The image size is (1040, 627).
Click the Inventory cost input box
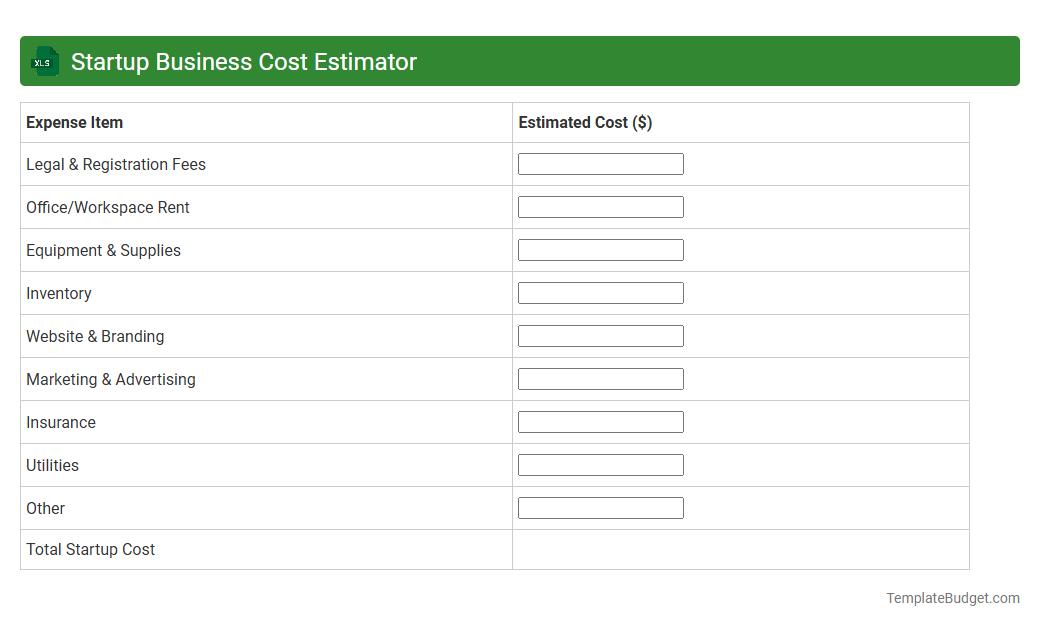coord(600,292)
